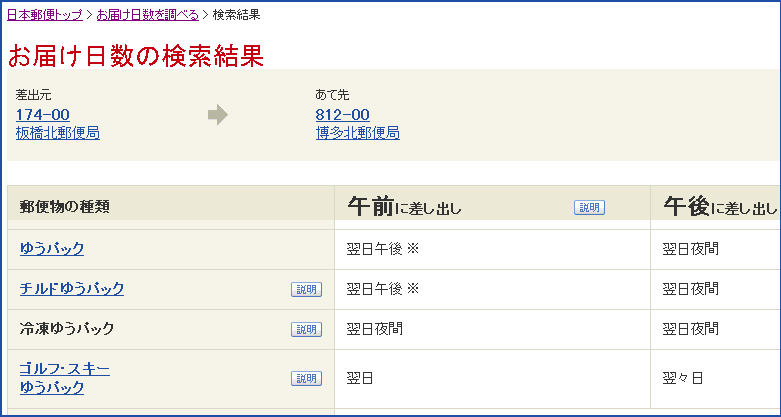Select 翌々日 cell in ゴルフ・スキー row
This screenshot has width=781, height=417.
click(715, 379)
